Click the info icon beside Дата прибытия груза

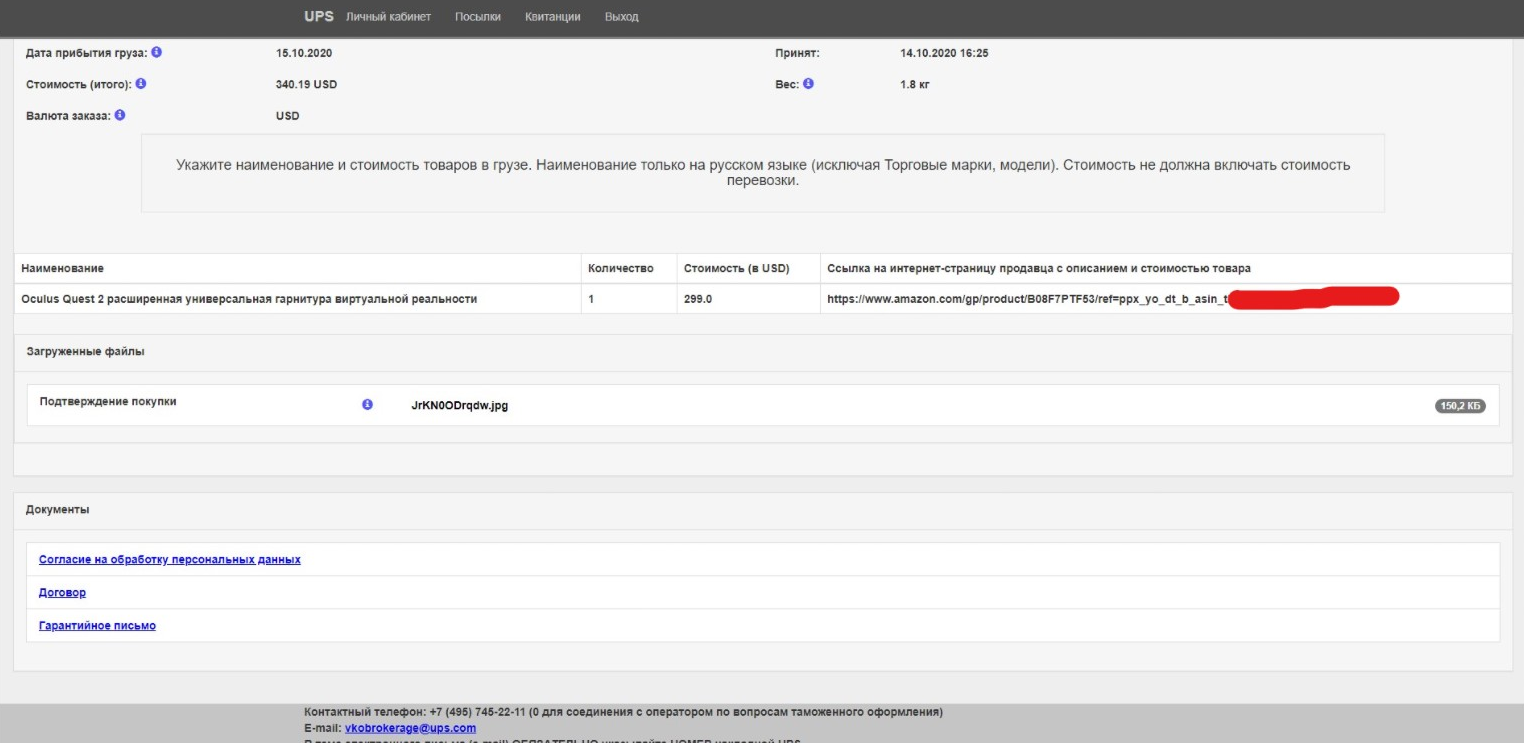[x=157, y=52]
